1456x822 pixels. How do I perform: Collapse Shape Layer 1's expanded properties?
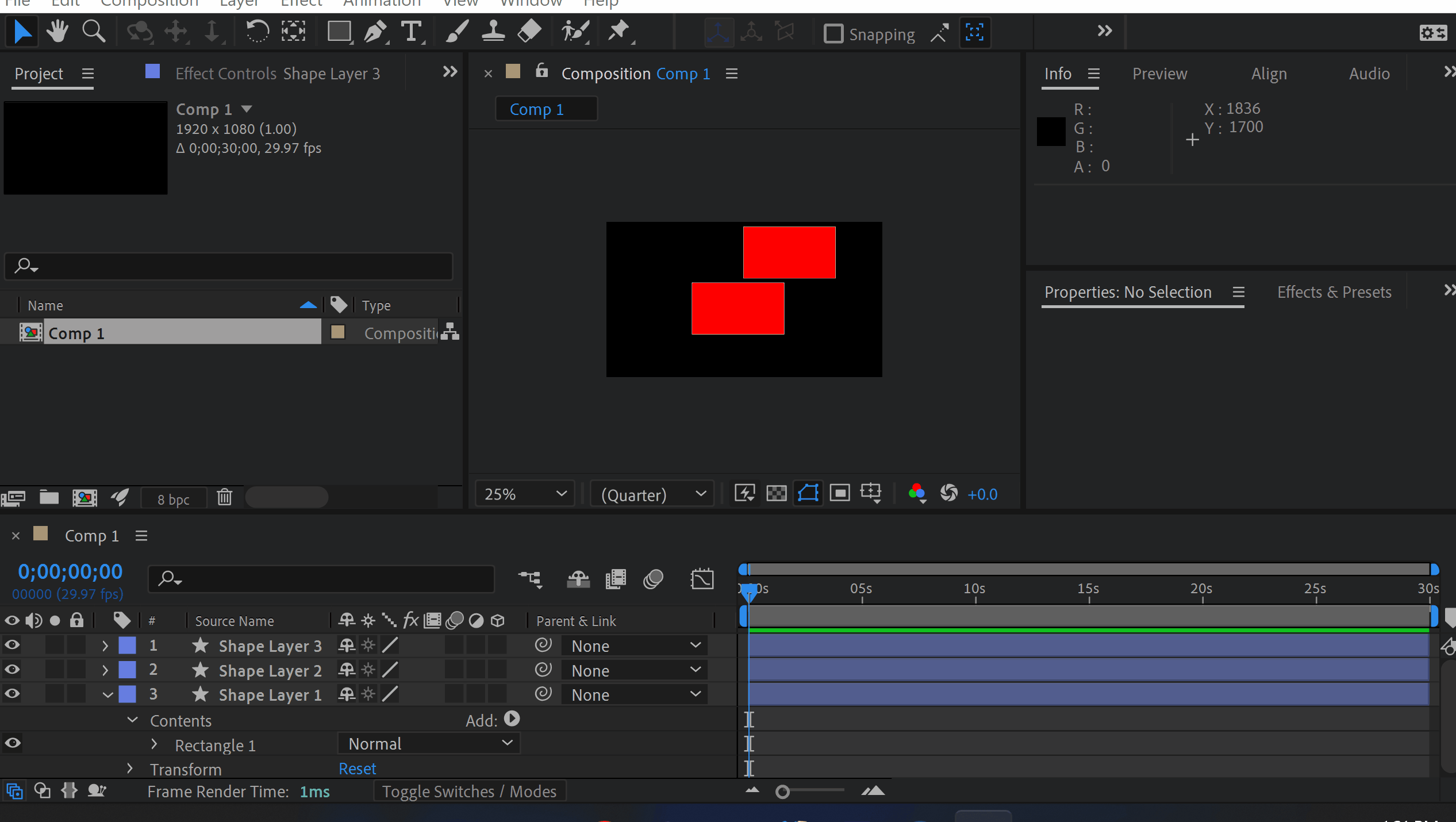pyautogui.click(x=107, y=694)
